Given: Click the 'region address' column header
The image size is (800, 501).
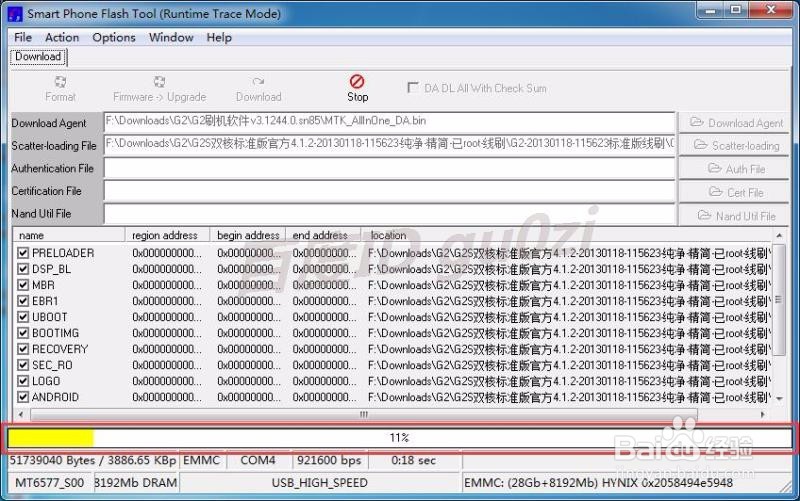Looking at the screenshot, I should [168, 235].
